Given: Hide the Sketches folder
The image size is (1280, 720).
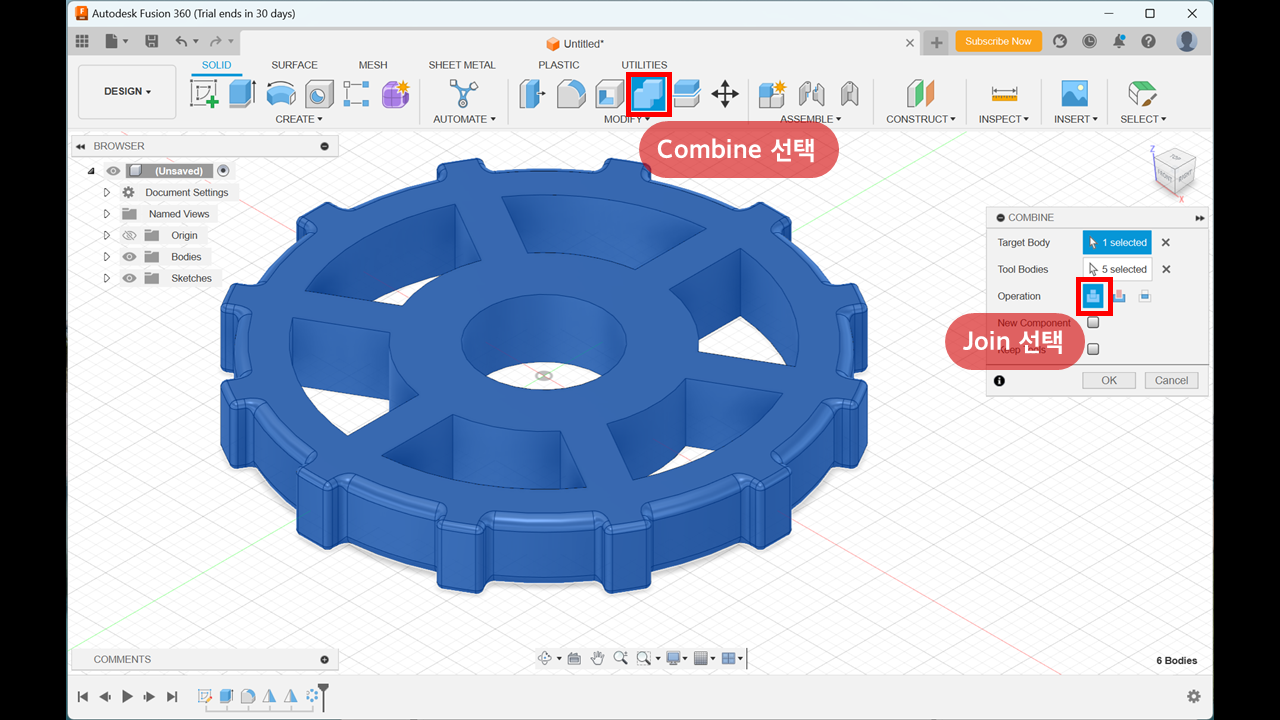Looking at the screenshot, I should click(129, 278).
